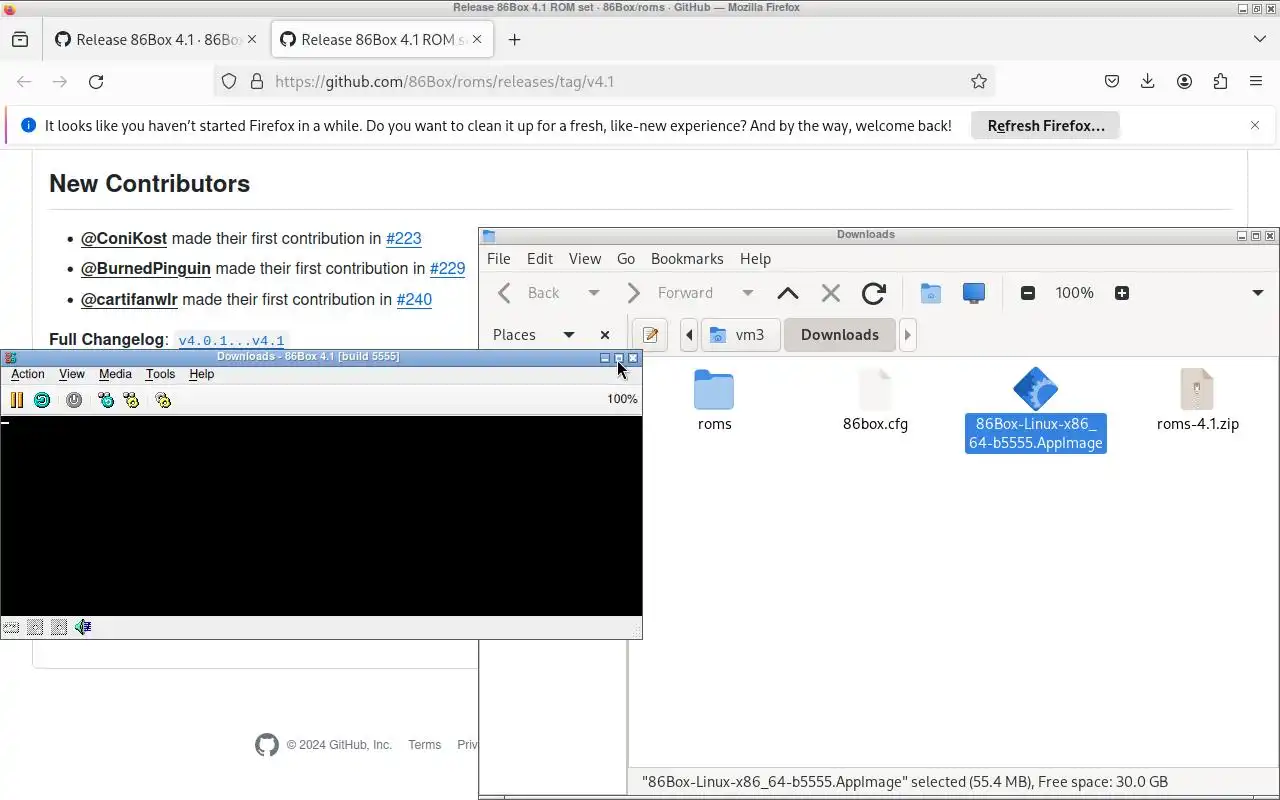Select the vm3 path bar button
This screenshot has width=1280, height=800.
click(x=738, y=335)
